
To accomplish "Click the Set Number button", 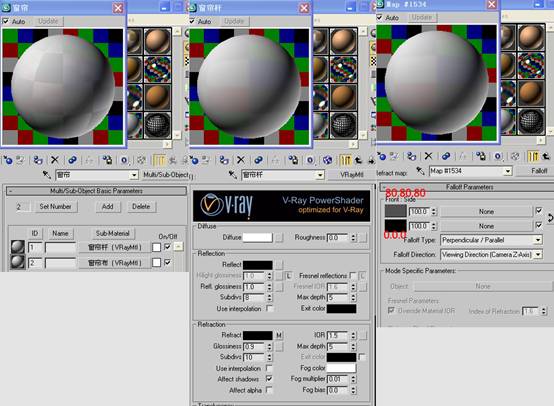I will [55, 206].
